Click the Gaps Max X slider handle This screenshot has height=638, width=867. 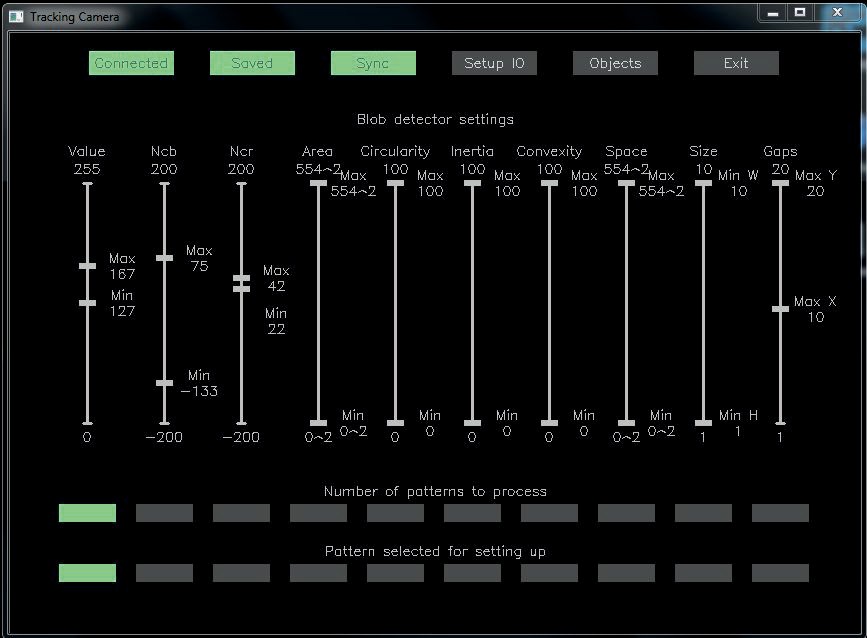[x=780, y=309]
